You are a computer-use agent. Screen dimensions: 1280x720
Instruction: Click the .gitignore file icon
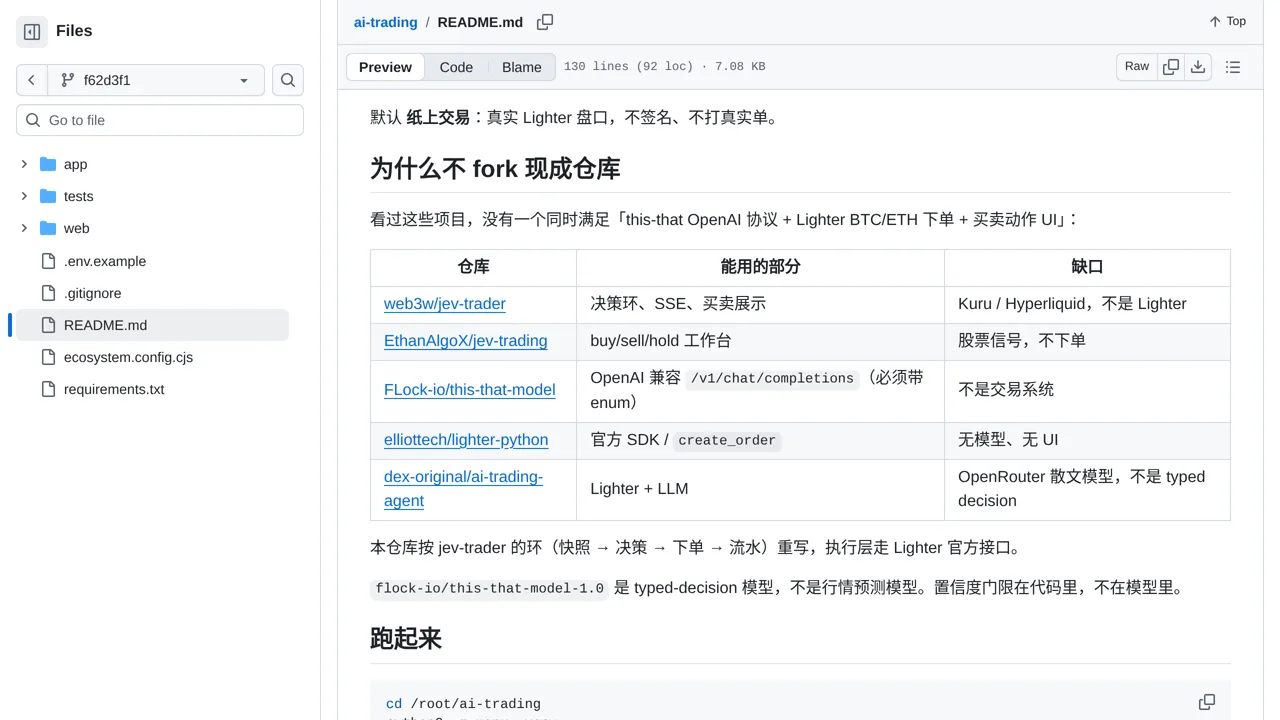click(x=48, y=293)
